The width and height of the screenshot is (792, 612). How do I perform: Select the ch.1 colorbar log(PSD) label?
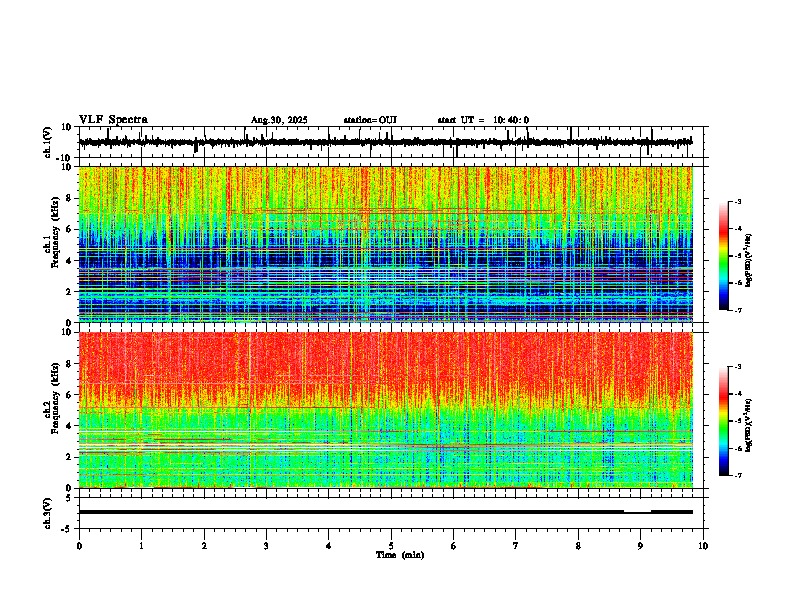click(x=749, y=261)
